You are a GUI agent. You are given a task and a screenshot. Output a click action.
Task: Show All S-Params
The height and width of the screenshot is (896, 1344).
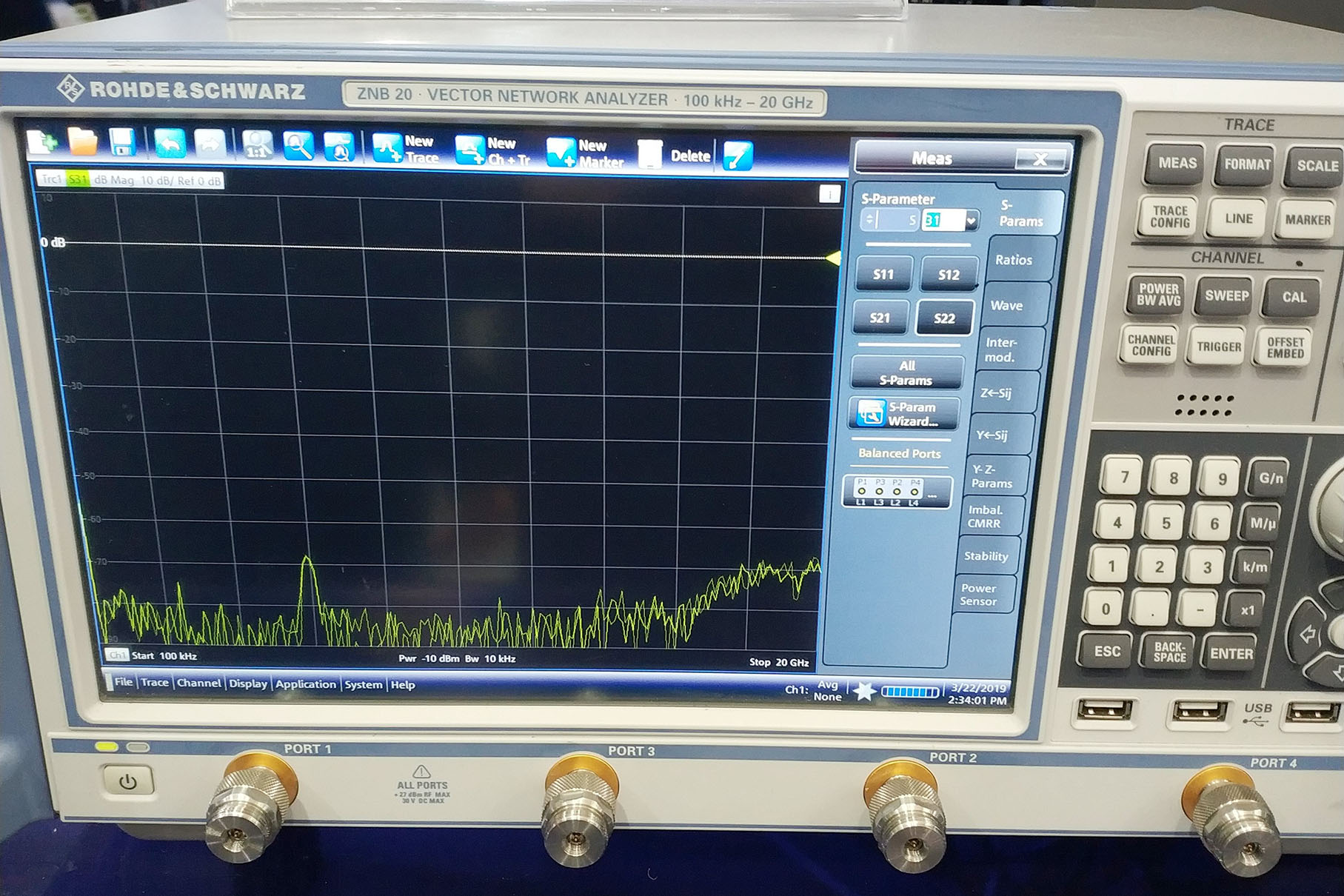907,372
